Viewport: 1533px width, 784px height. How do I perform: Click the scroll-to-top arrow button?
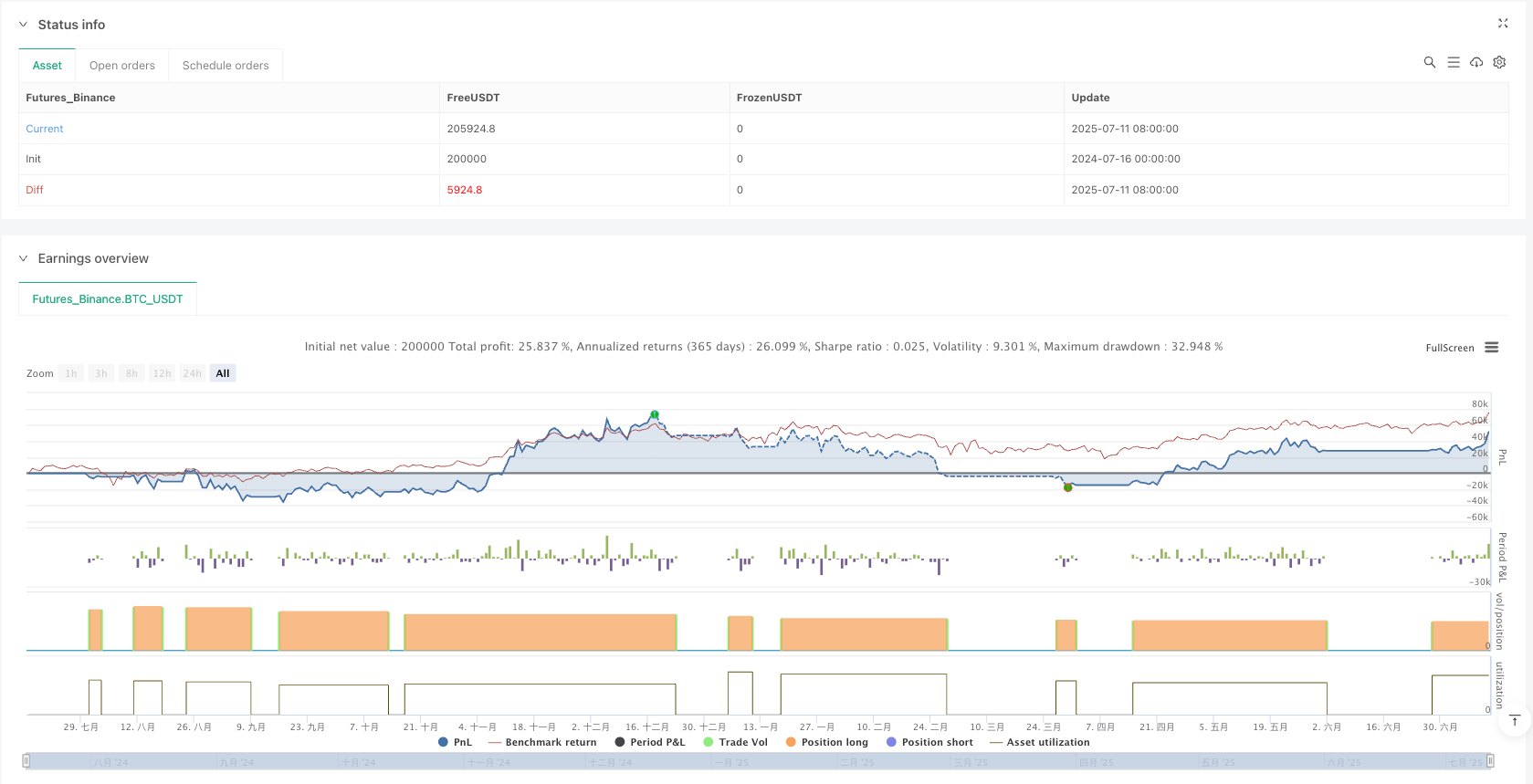[x=1514, y=721]
